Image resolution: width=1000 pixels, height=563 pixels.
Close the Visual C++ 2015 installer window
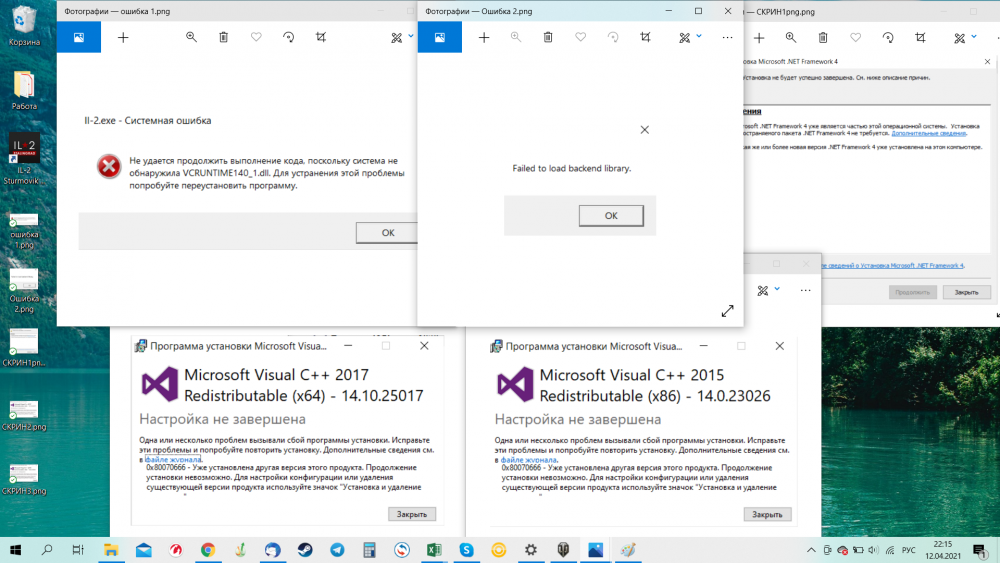point(779,346)
